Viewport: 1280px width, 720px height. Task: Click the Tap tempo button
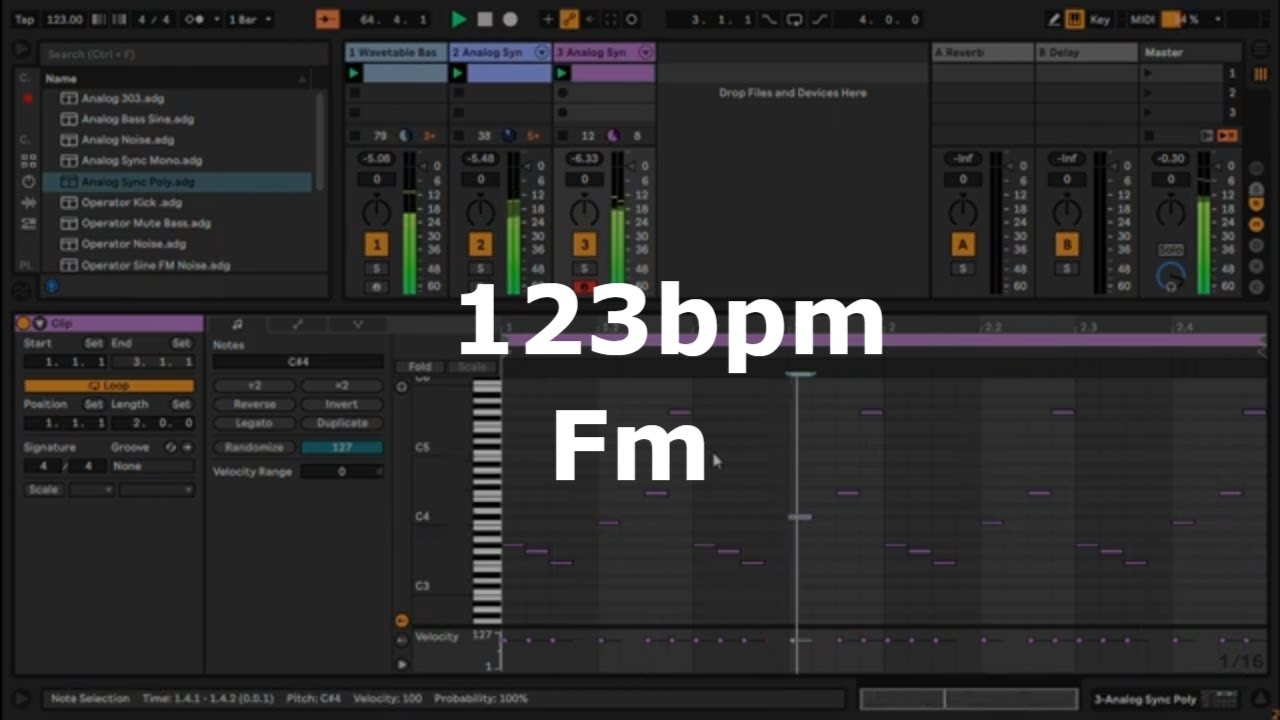(25, 19)
